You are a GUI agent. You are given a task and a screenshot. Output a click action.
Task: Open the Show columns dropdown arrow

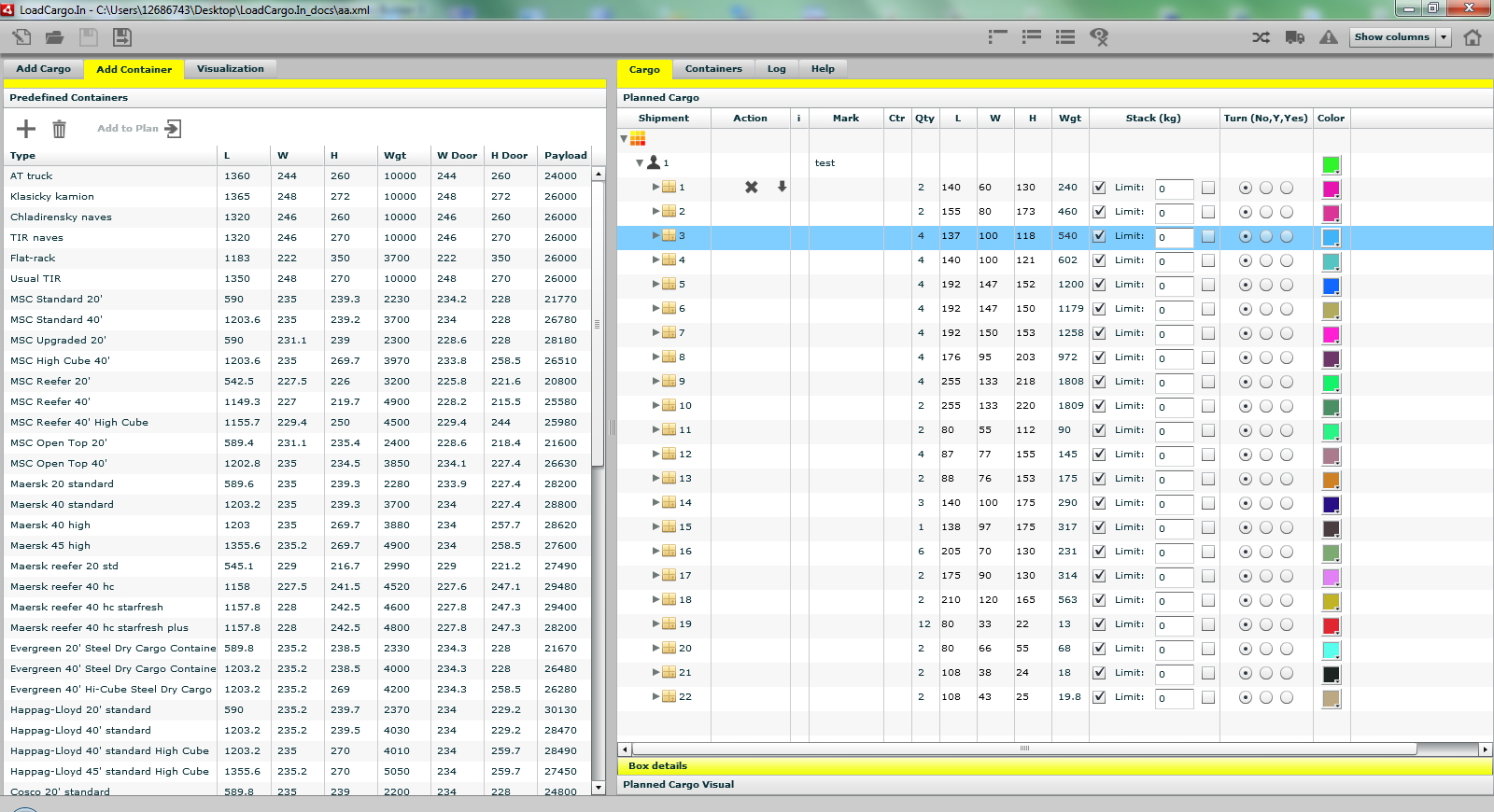click(x=1444, y=37)
